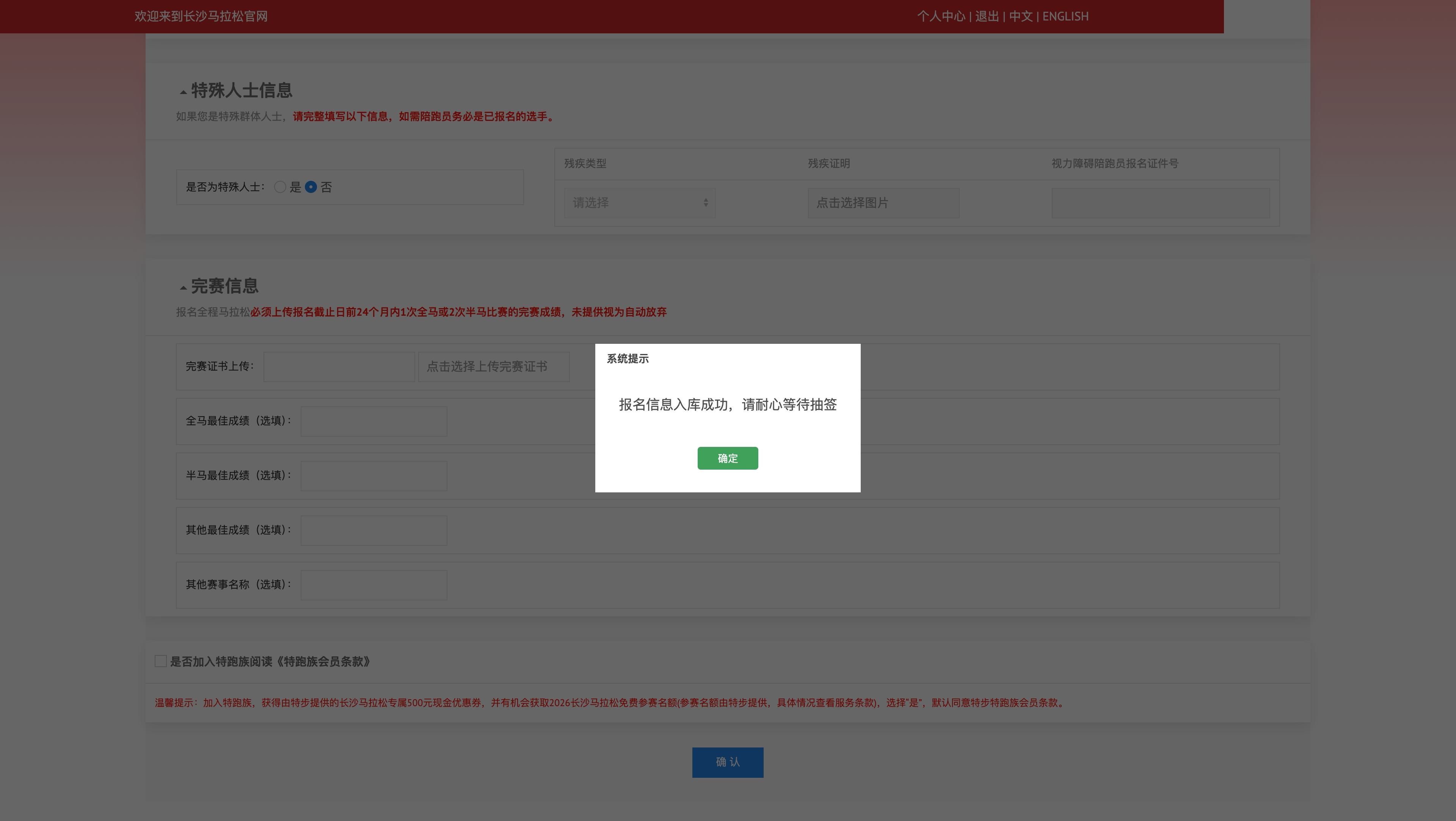The image size is (1456, 821).
Task: Click 点击选择上传完赛证书 upload field
Action: coord(493,367)
